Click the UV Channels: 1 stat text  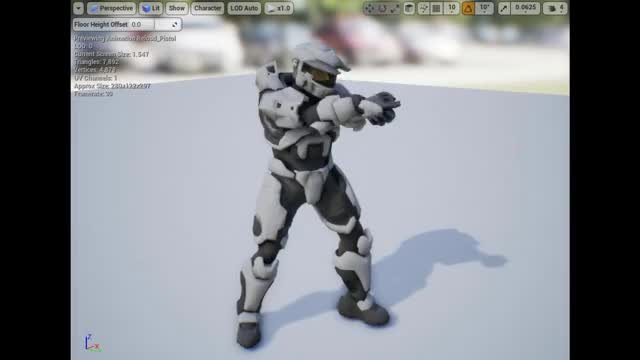(96, 78)
